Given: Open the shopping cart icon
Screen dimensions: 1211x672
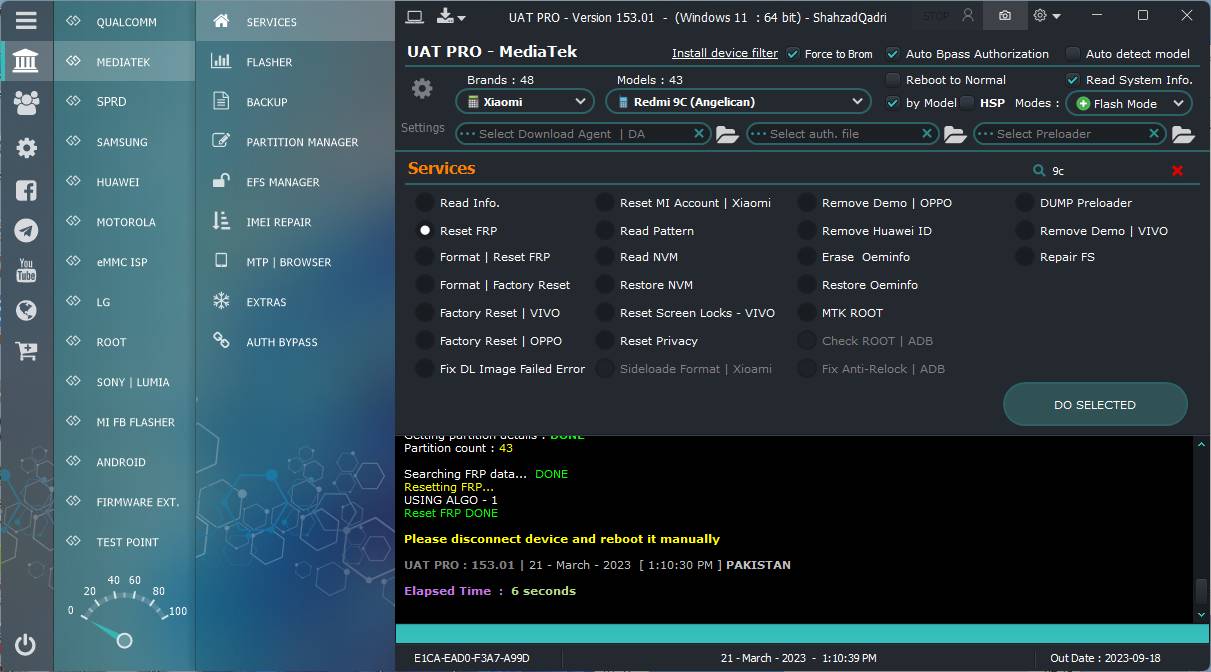Looking at the screenshot, I should pyautogui.click(x=26, y=351).
